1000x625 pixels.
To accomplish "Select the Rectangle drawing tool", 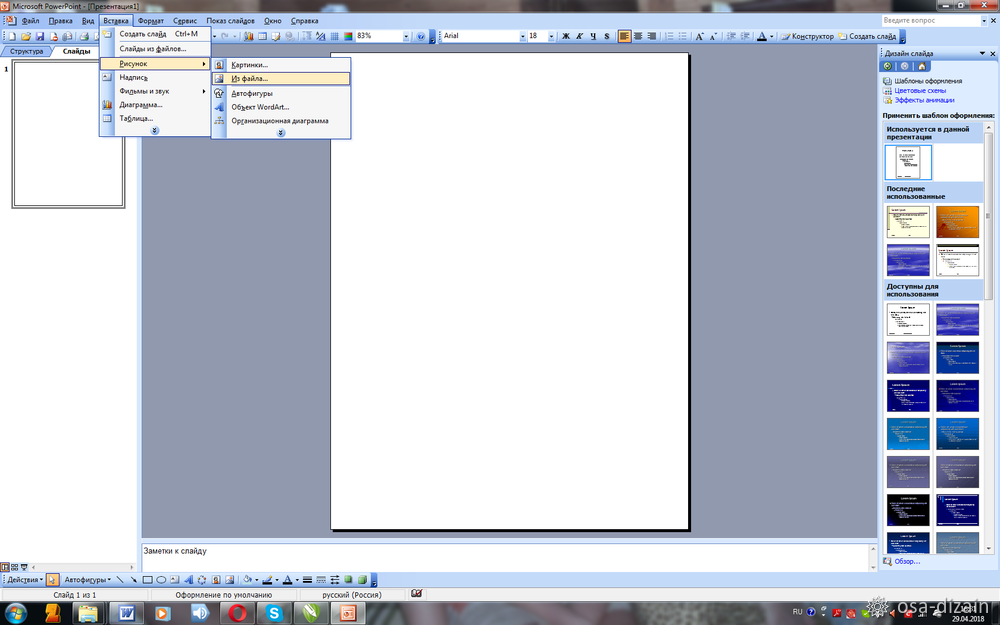I will point(147,579).
